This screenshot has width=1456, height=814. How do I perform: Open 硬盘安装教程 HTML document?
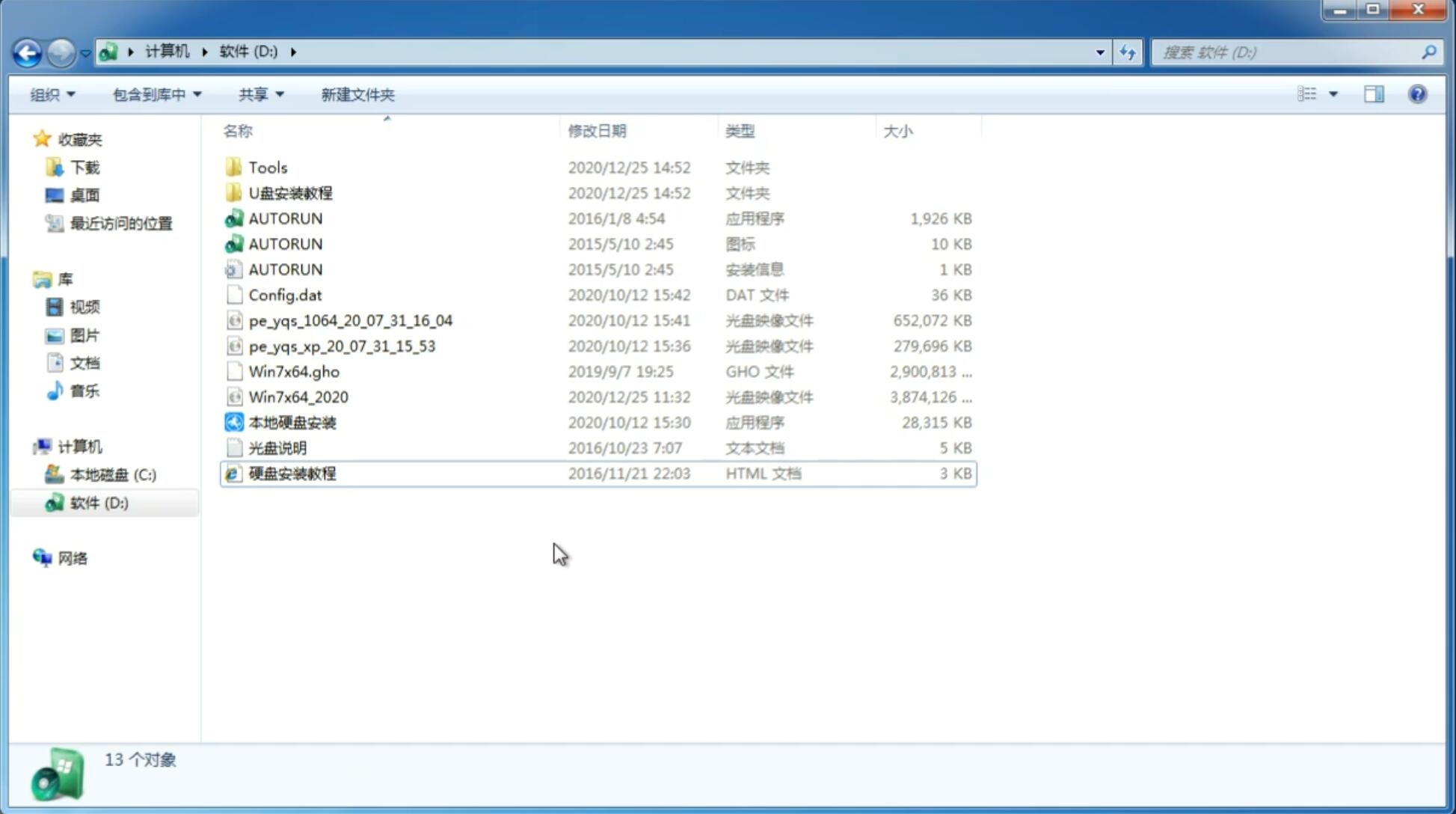[291, 473]
